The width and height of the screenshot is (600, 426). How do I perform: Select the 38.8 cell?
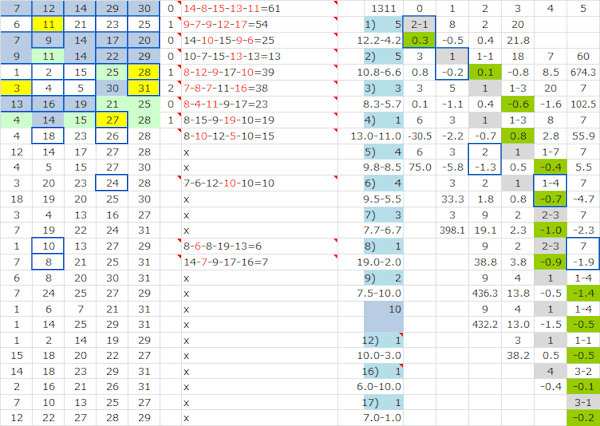tap(485, 262)
